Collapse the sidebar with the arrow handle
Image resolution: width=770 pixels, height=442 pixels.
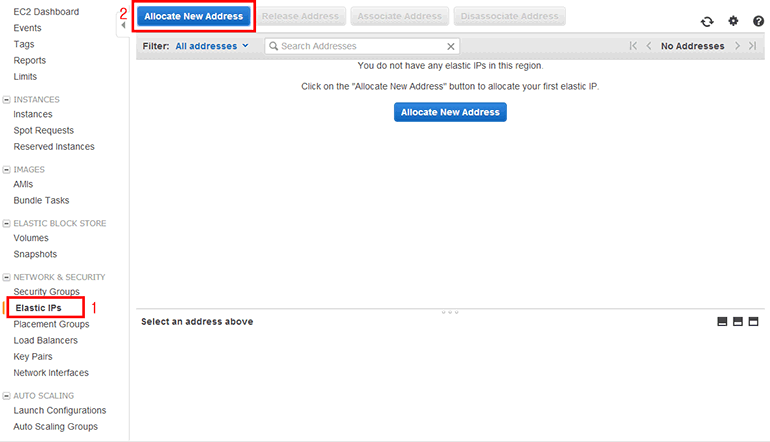coord(123,25)
